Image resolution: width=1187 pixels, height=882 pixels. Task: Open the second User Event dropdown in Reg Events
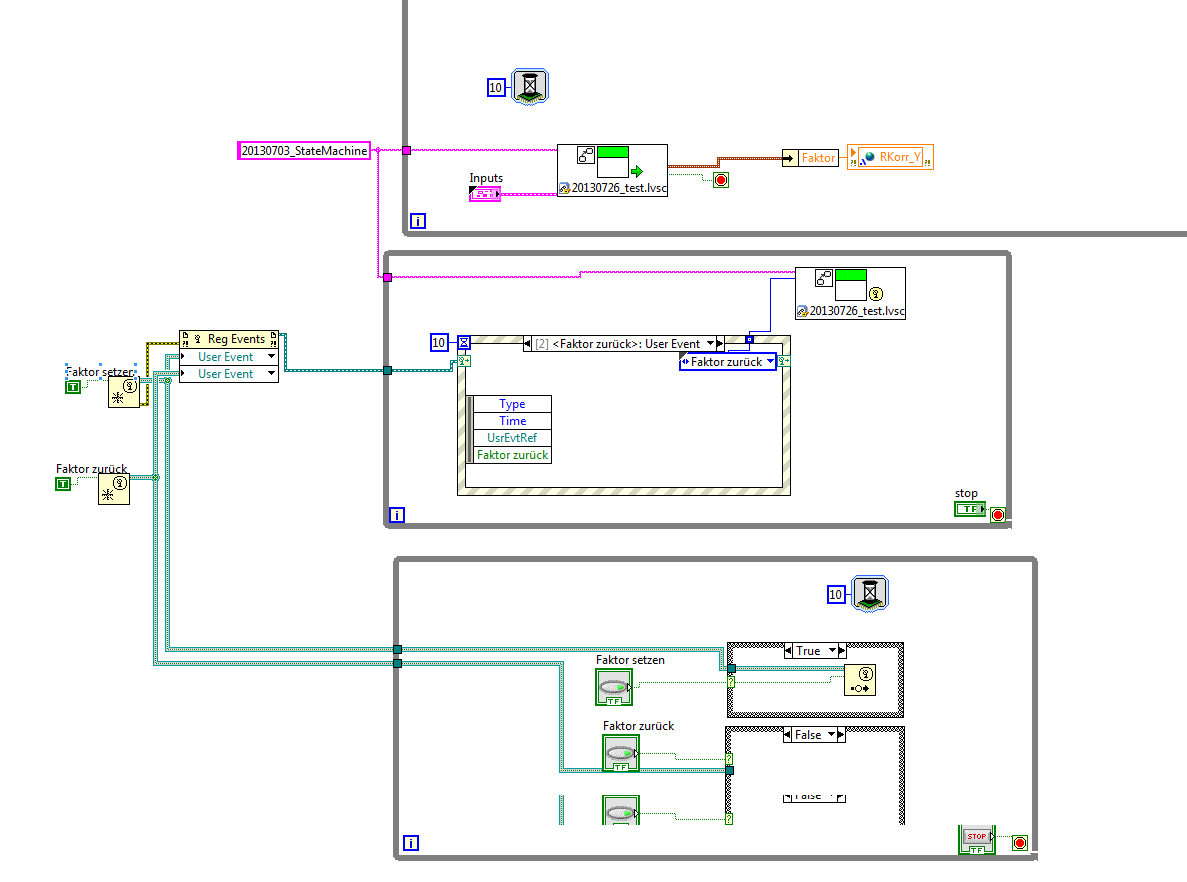(x=271, y=373)
